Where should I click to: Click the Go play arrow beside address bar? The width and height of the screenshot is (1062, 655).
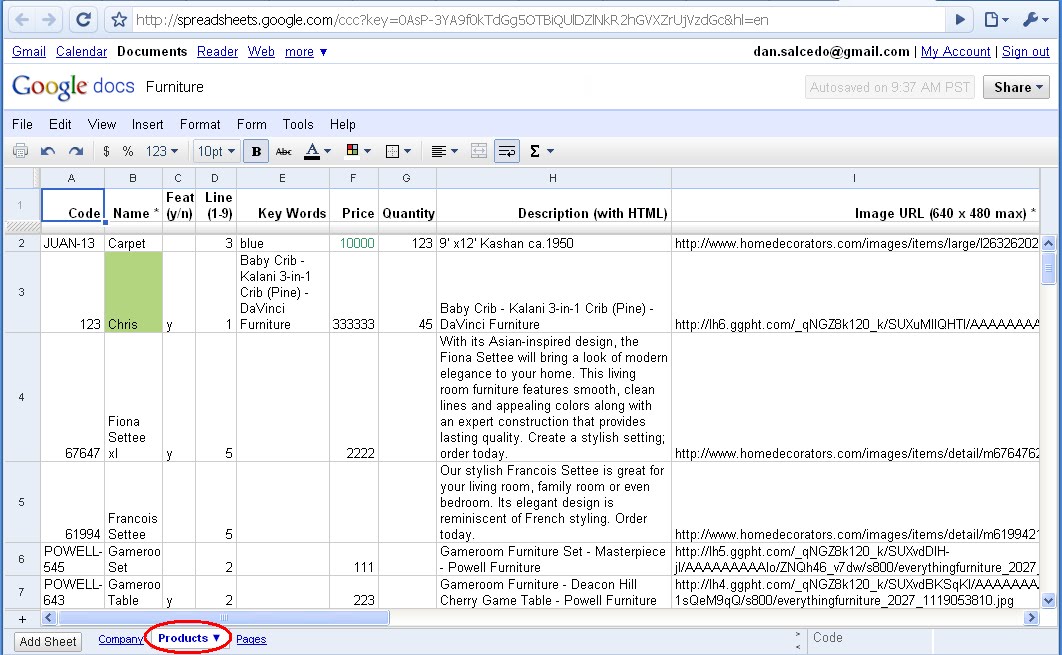pos(960,20)
